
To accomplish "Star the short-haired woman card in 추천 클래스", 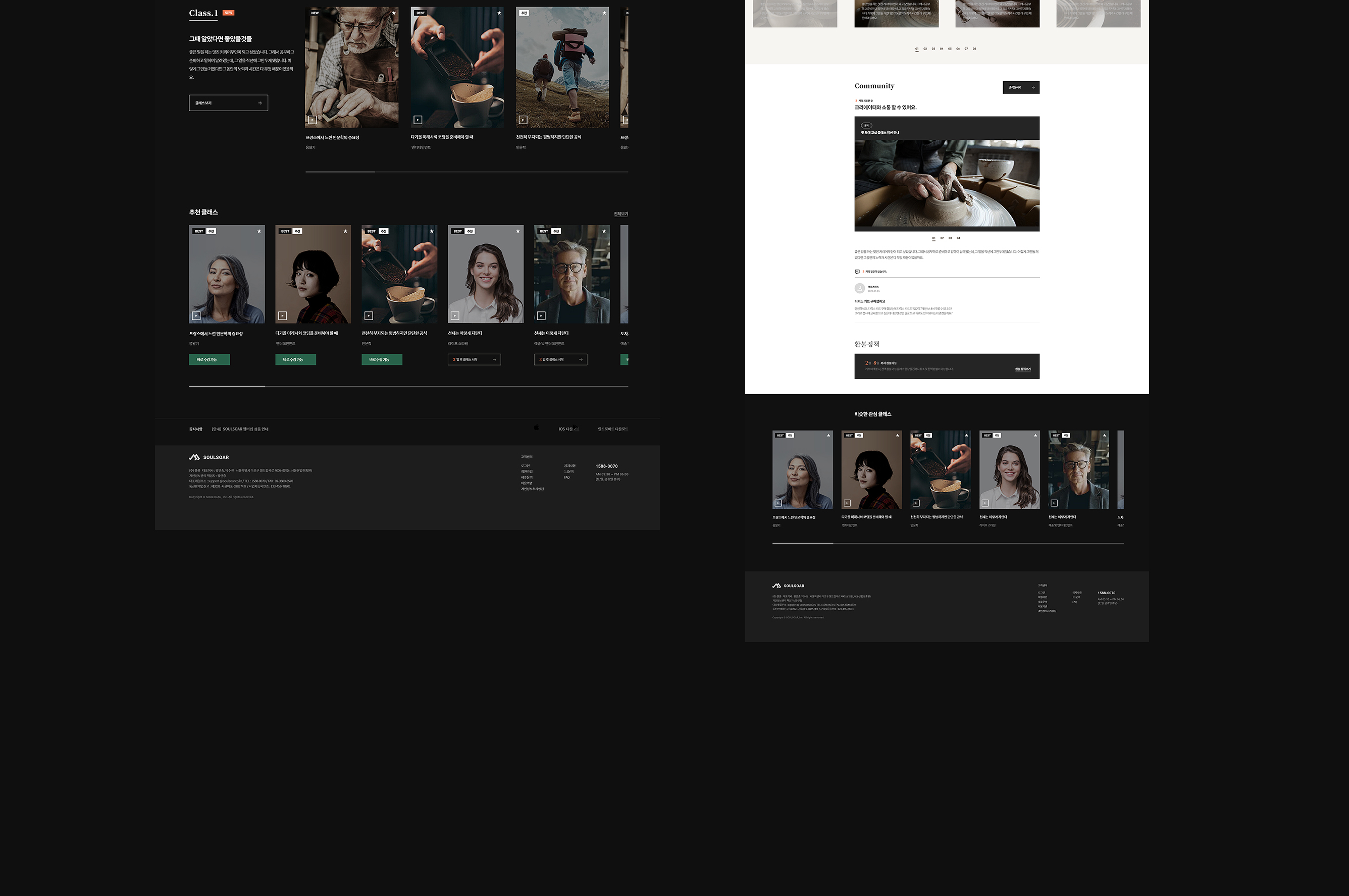I will pos(345,231).
